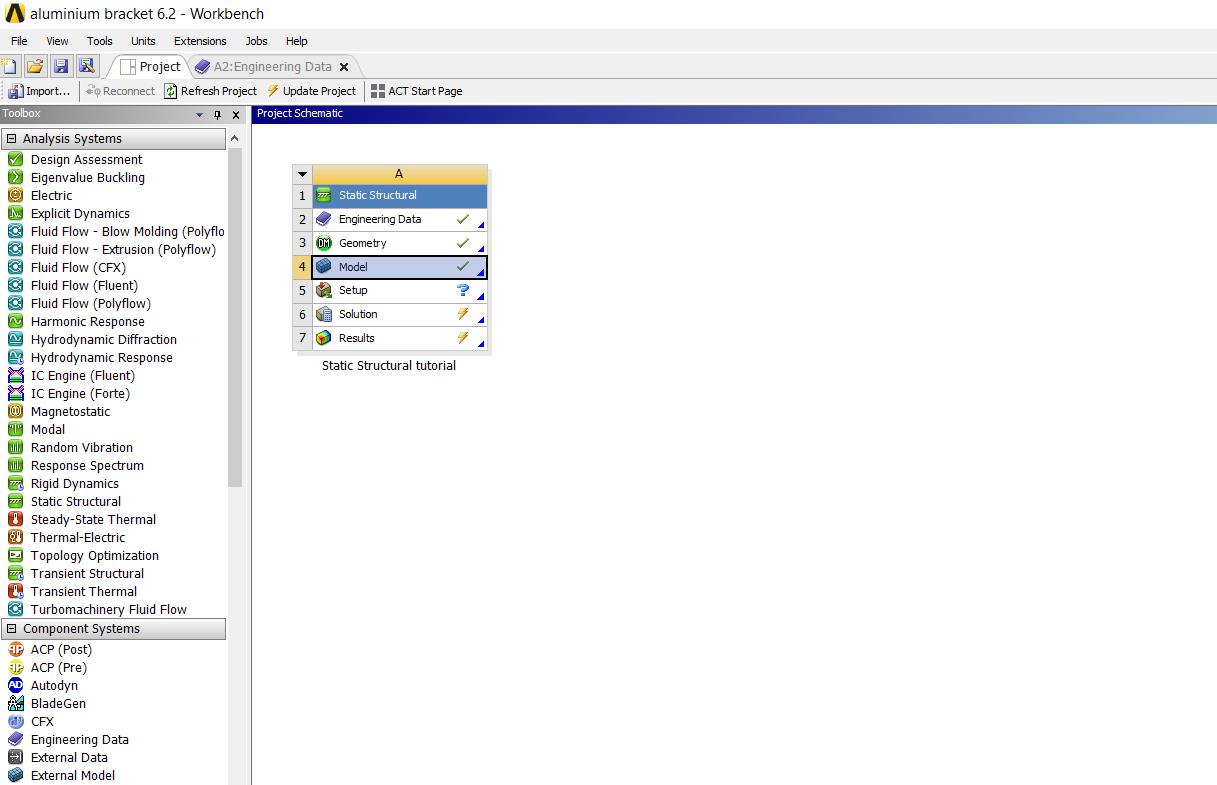Open the Jobs menu
Image resolution: width=1217 pixels, height=785 pixels.
coord(256,41)
